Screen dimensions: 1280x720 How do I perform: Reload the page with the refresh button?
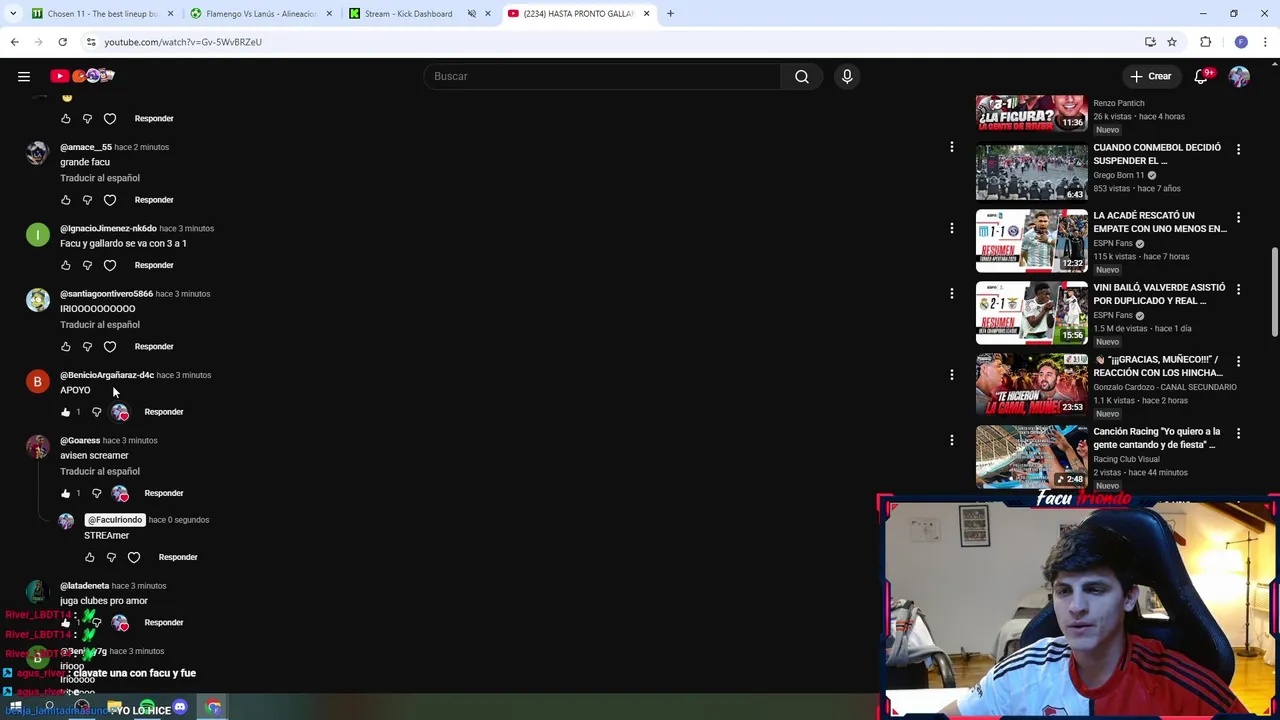click(62, 42)
